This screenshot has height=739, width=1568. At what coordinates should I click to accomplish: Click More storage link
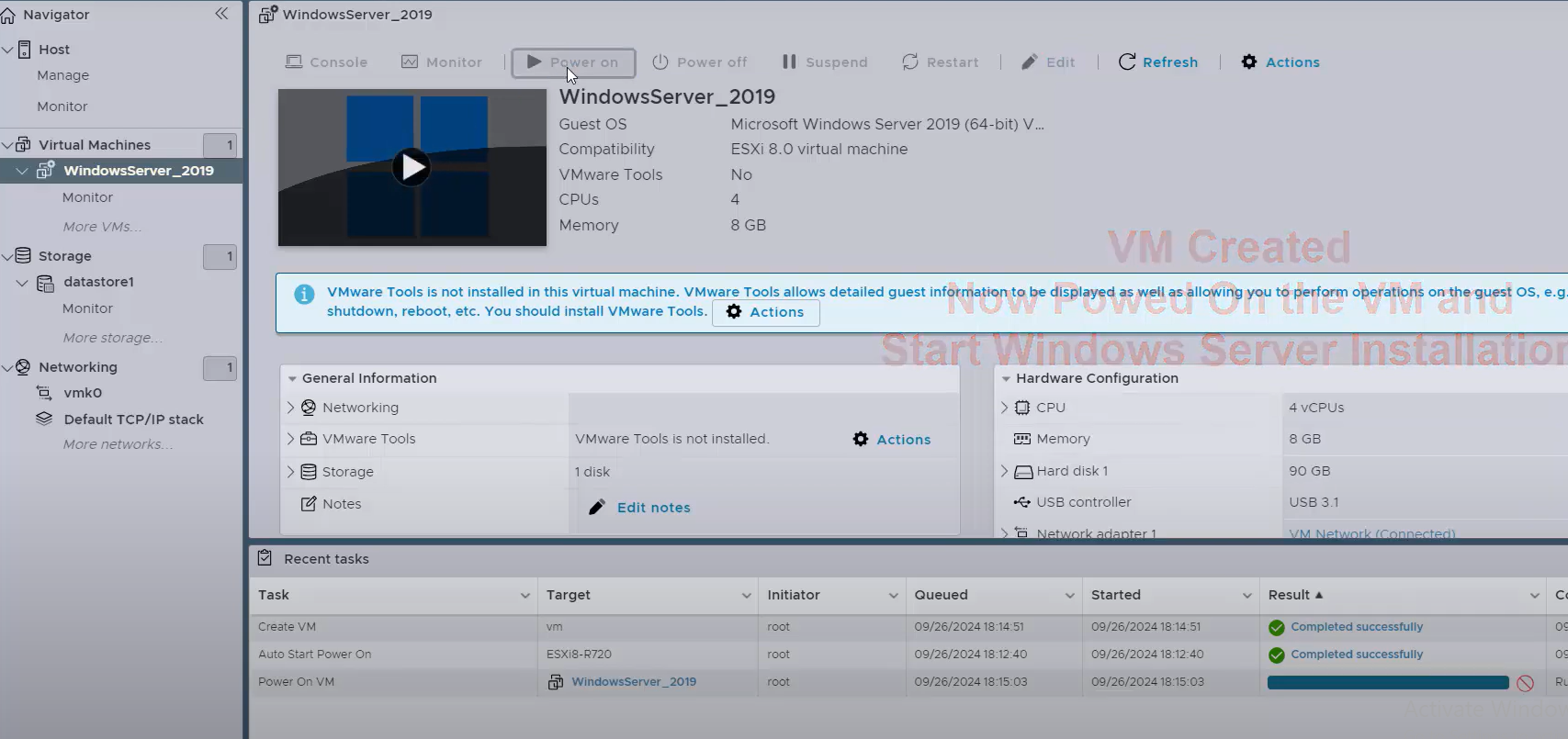coord(112,338)
